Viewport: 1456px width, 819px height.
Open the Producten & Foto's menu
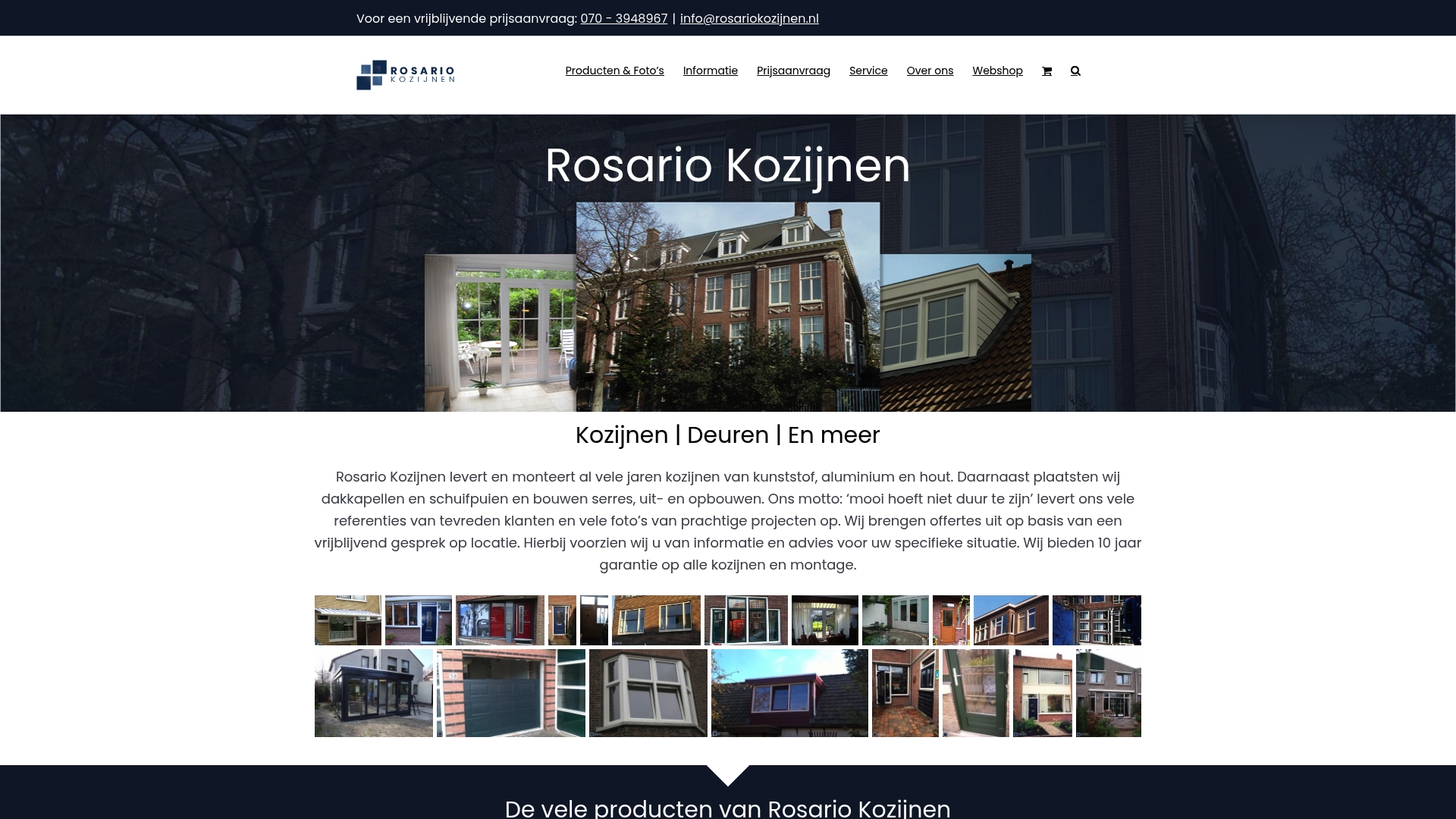[x=614, y=71]
